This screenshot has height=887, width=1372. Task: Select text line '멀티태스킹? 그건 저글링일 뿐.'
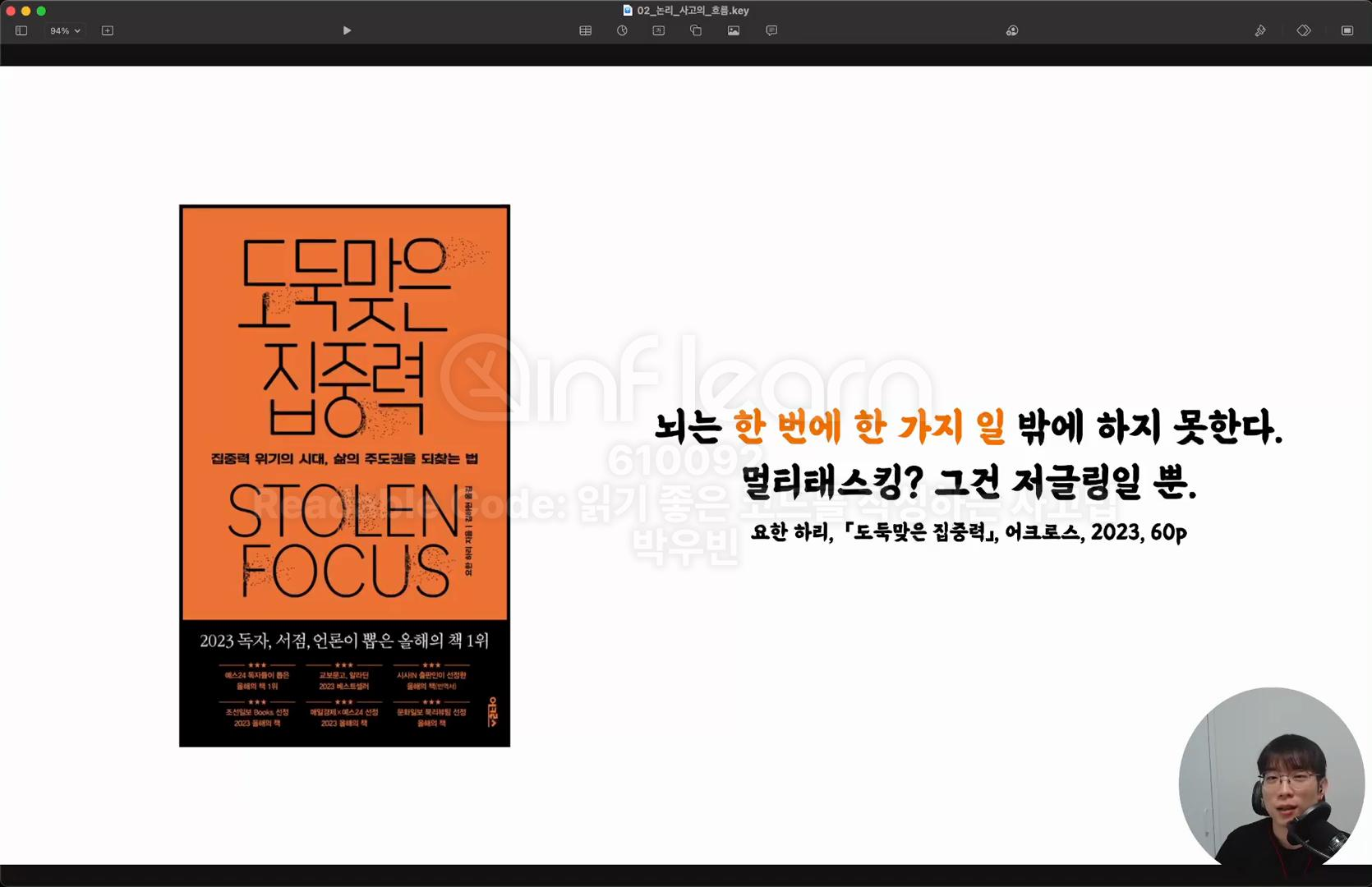pyautogui.click(x=969, y=482)
